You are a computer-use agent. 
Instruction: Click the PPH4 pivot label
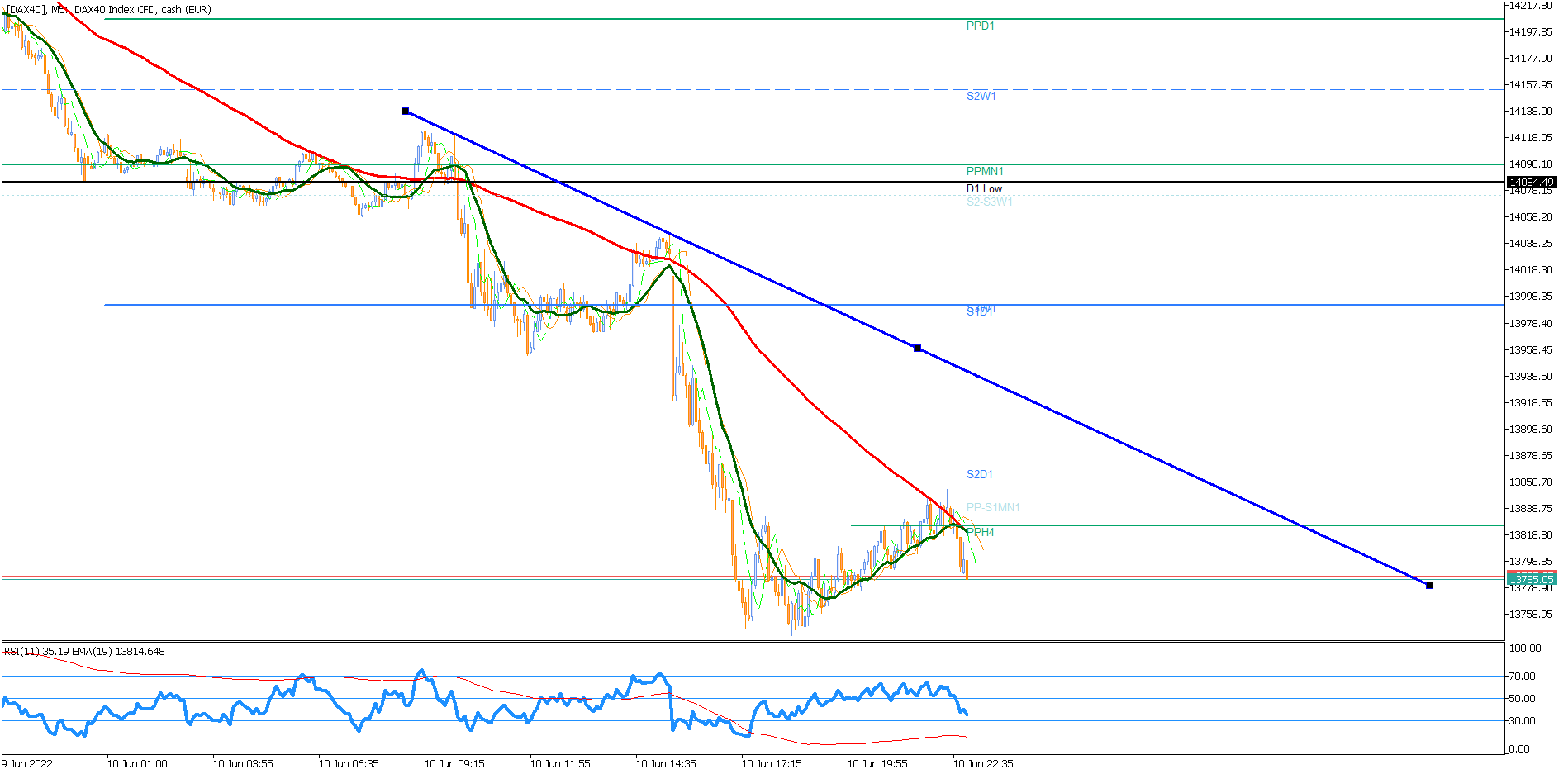(980, 533)
